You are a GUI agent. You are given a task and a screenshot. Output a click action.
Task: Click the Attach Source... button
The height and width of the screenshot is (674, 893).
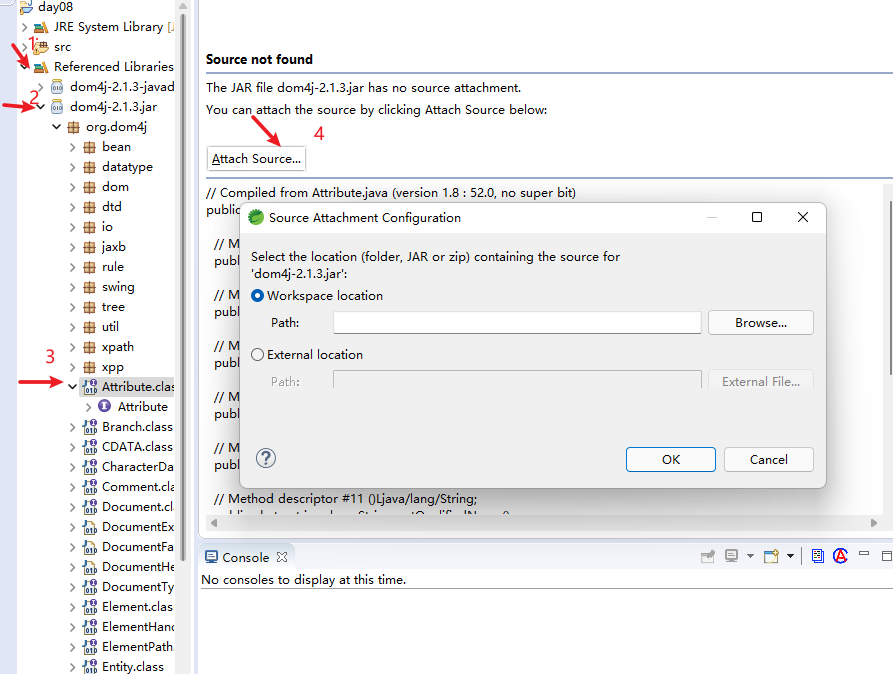pos(256,158)
